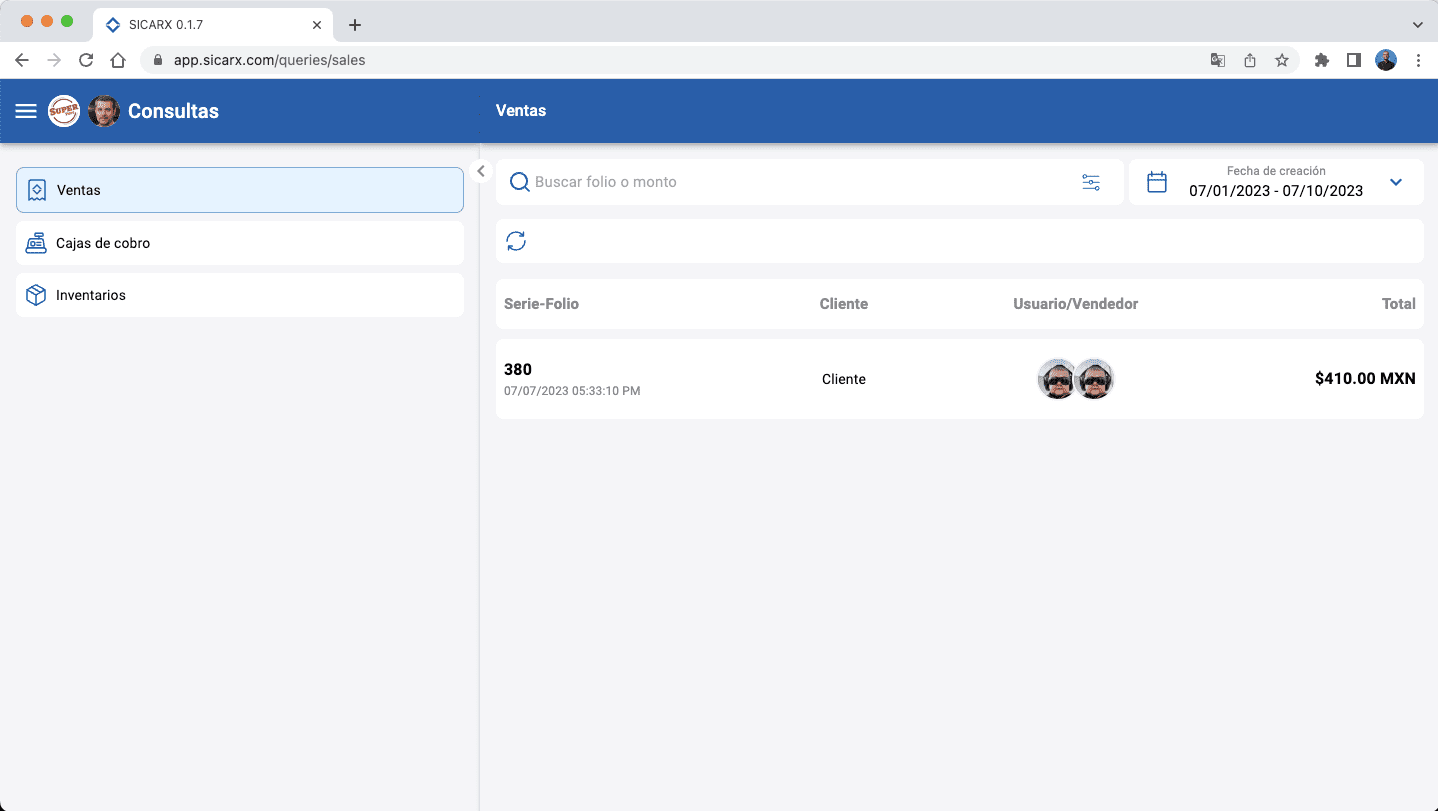The height and width of the screenshot is (811, 1438).
Task: Toggle the browser side panel
Action: 1353,60
